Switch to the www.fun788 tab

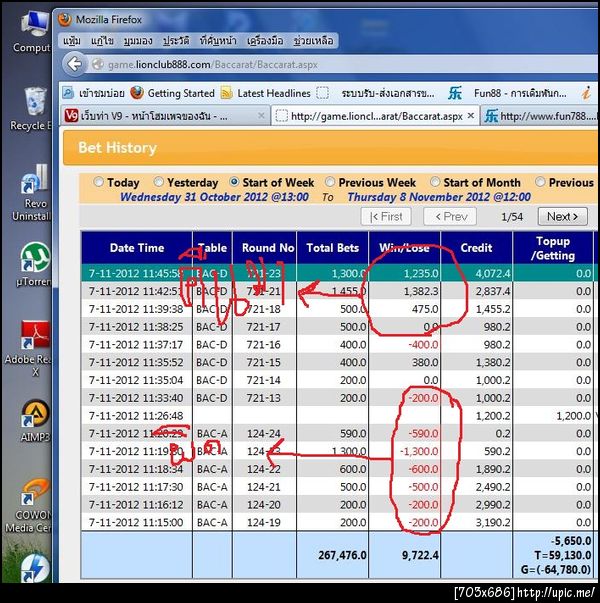click(x=540, y=116)
